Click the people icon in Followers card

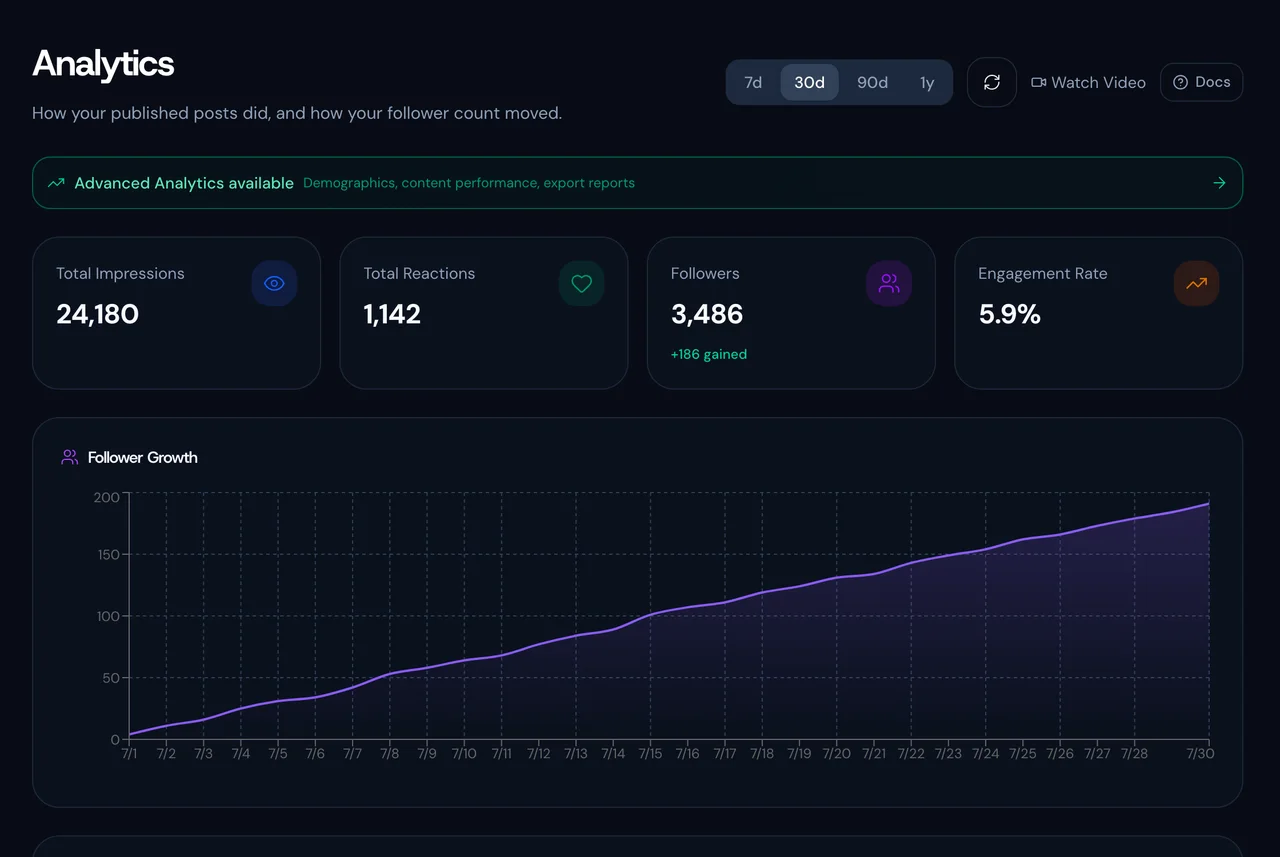click(x=889, y=284)
